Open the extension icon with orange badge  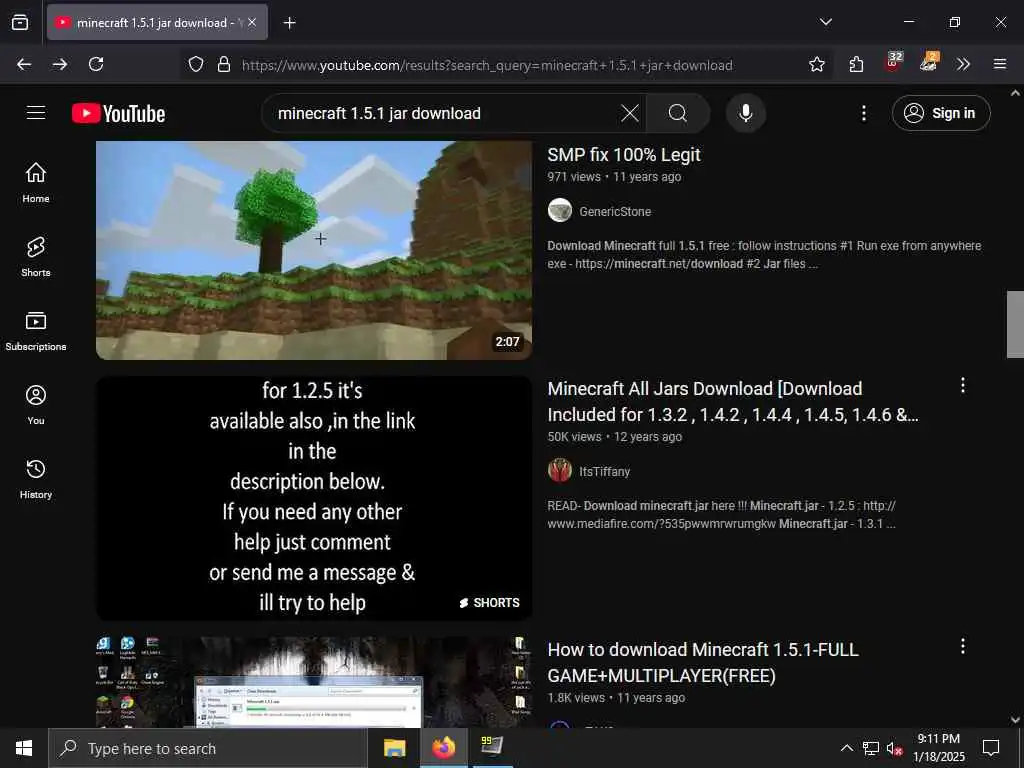pos(928,62)
